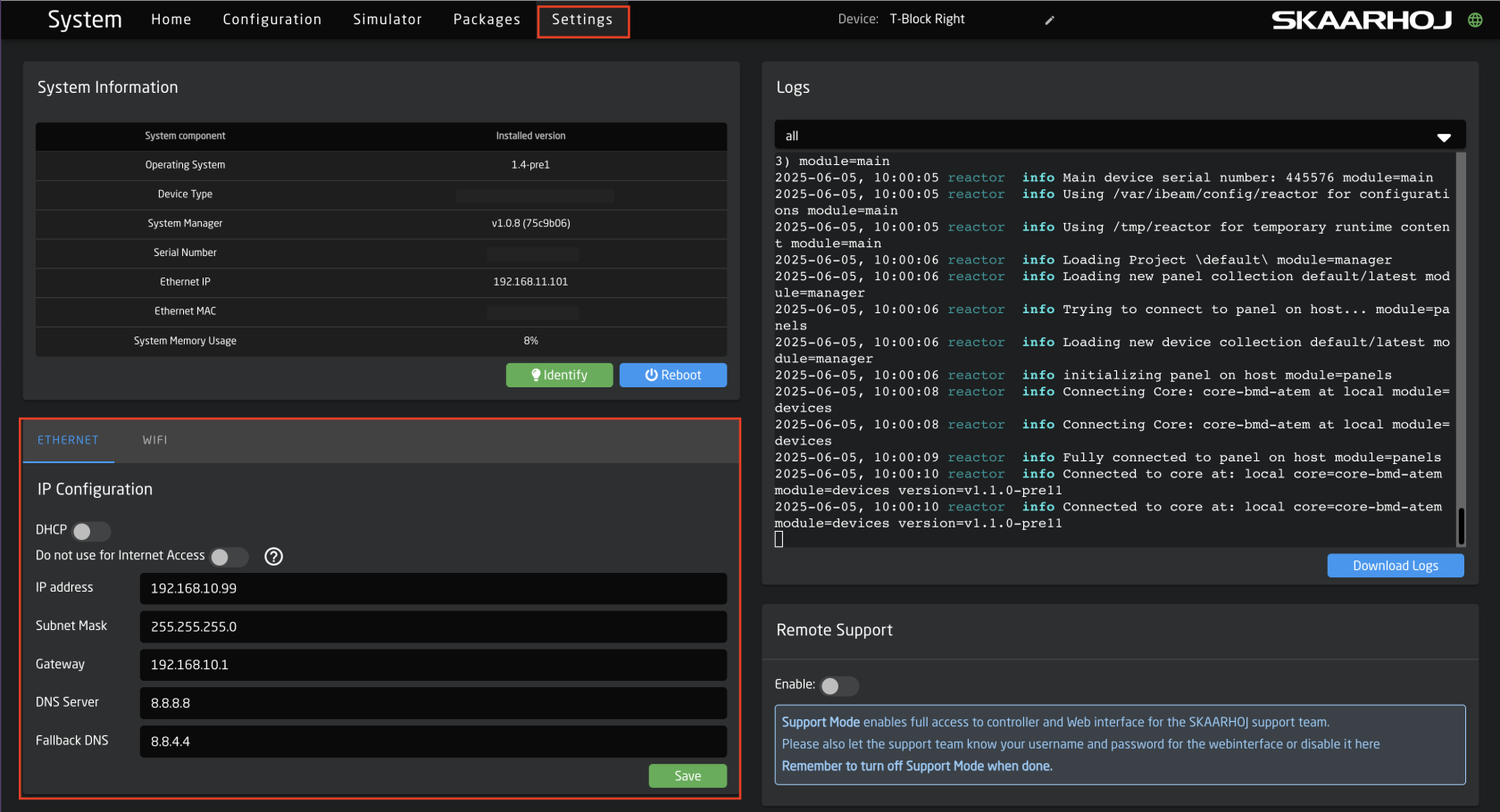Click the SKAARHOJ logo
The width and height of the screenshot is (1500, 812).
coord(1362,20)
